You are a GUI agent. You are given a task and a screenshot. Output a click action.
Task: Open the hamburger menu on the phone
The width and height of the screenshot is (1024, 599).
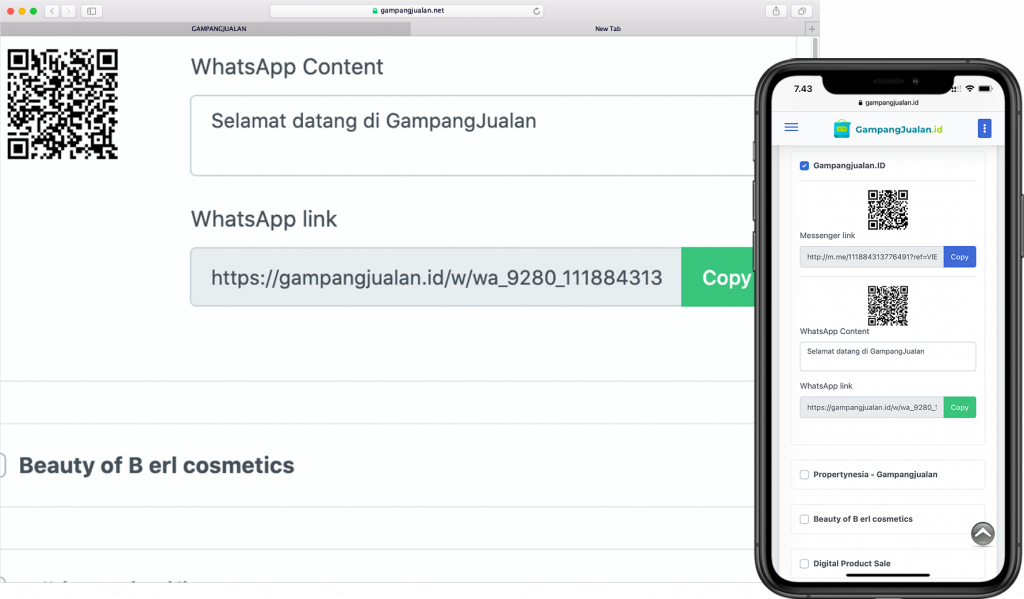click(791, 128)
